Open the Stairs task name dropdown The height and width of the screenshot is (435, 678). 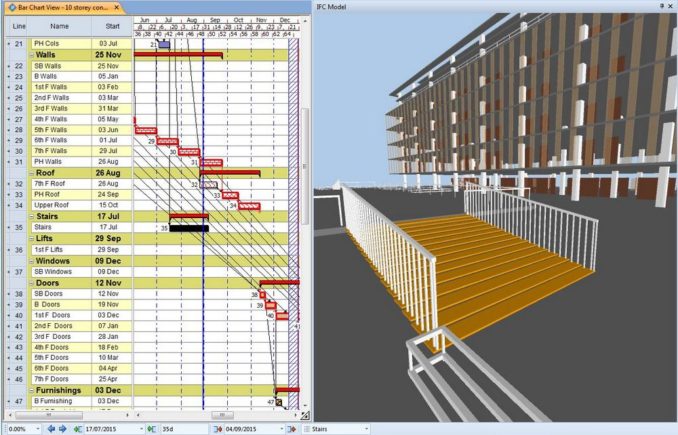point(364,429)
